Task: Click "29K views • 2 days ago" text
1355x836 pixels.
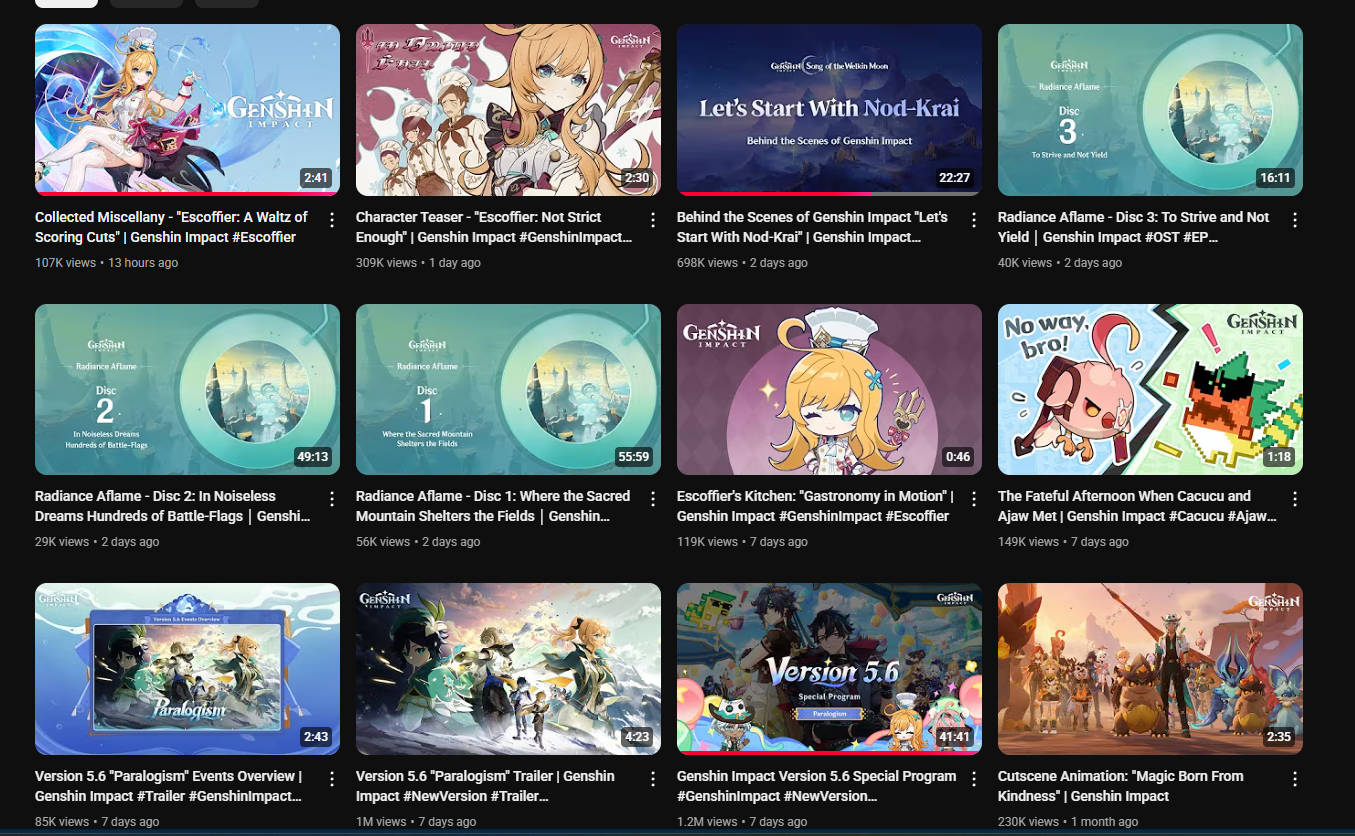Action: tap(97, 542)
